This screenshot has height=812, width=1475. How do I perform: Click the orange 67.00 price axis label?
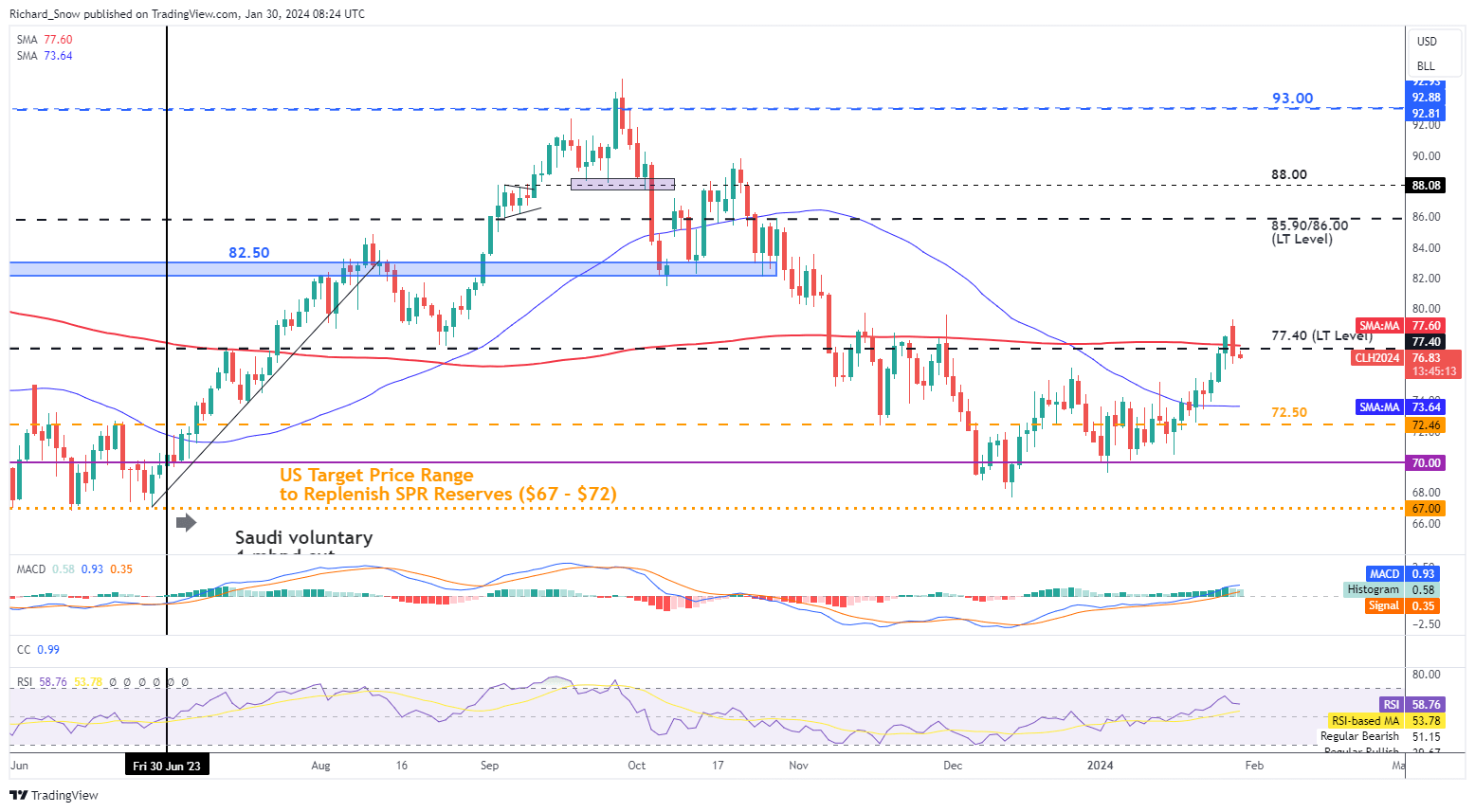click(x=1426, y=509)
